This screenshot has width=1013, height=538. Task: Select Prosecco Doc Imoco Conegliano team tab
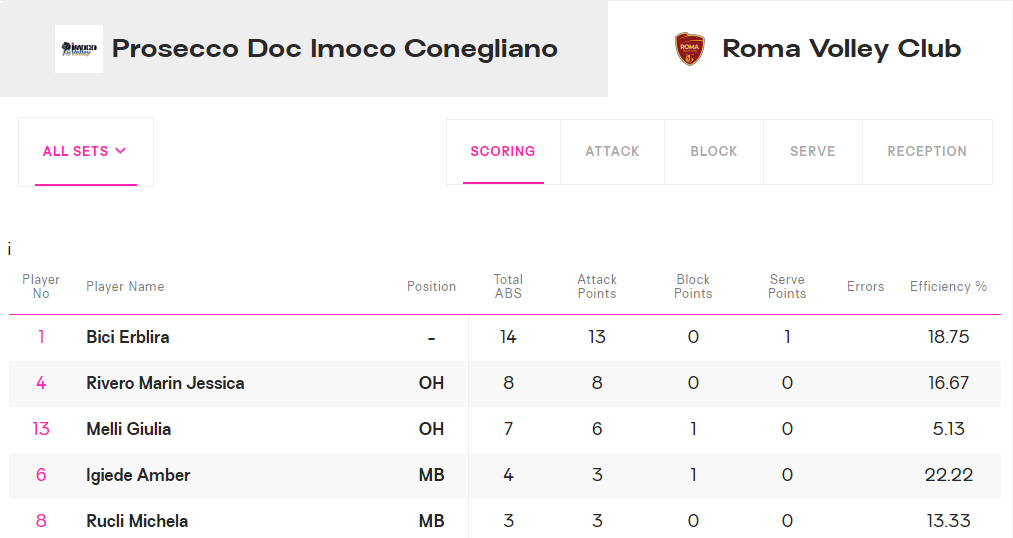pos(304,48)
